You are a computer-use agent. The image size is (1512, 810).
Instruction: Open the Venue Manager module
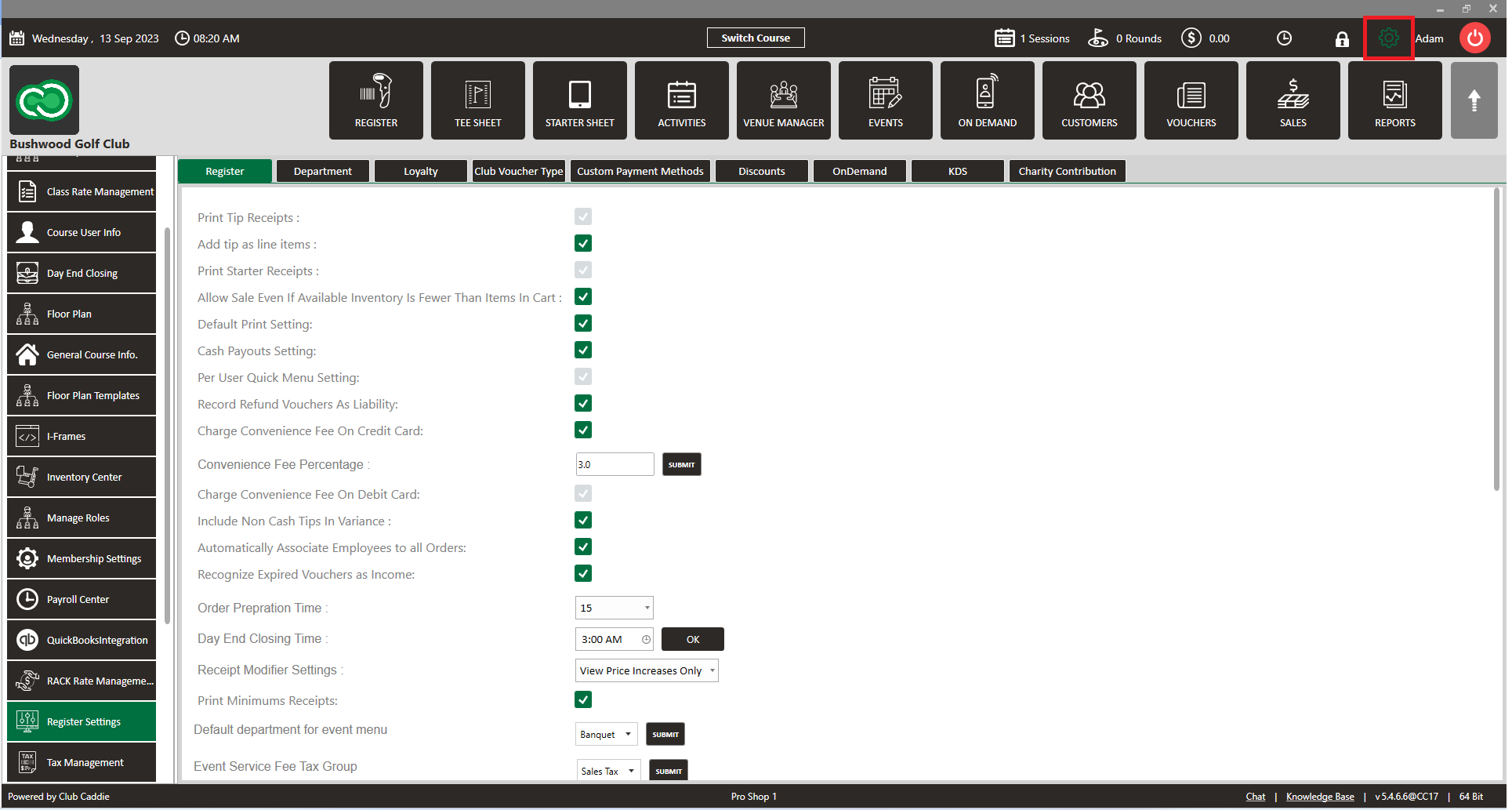(783, 100)
